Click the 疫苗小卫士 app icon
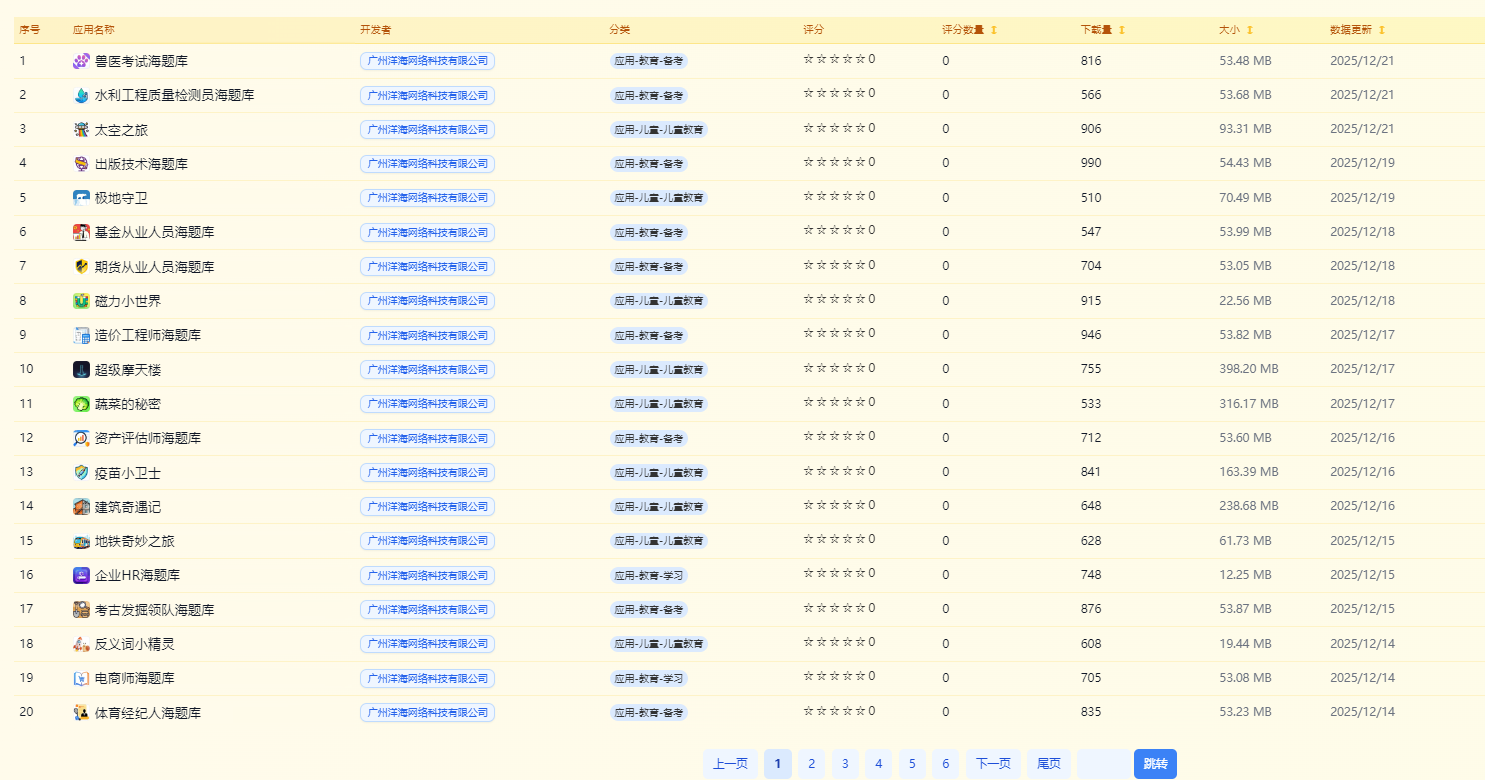 click(80, 472)
